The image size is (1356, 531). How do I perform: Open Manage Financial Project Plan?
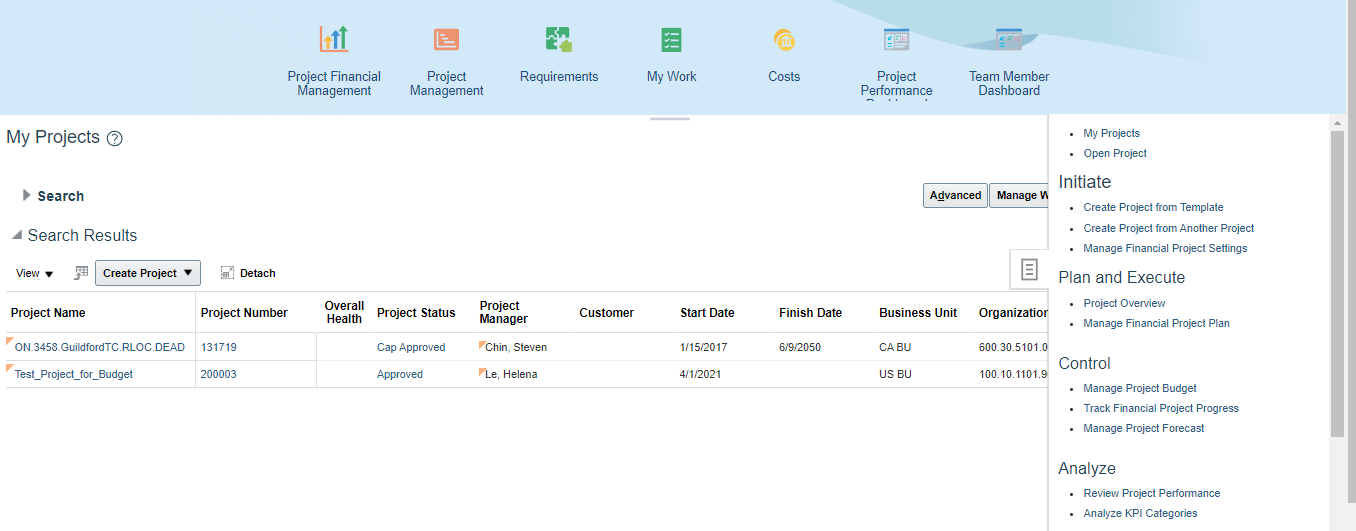click(x=1156, y=323)
